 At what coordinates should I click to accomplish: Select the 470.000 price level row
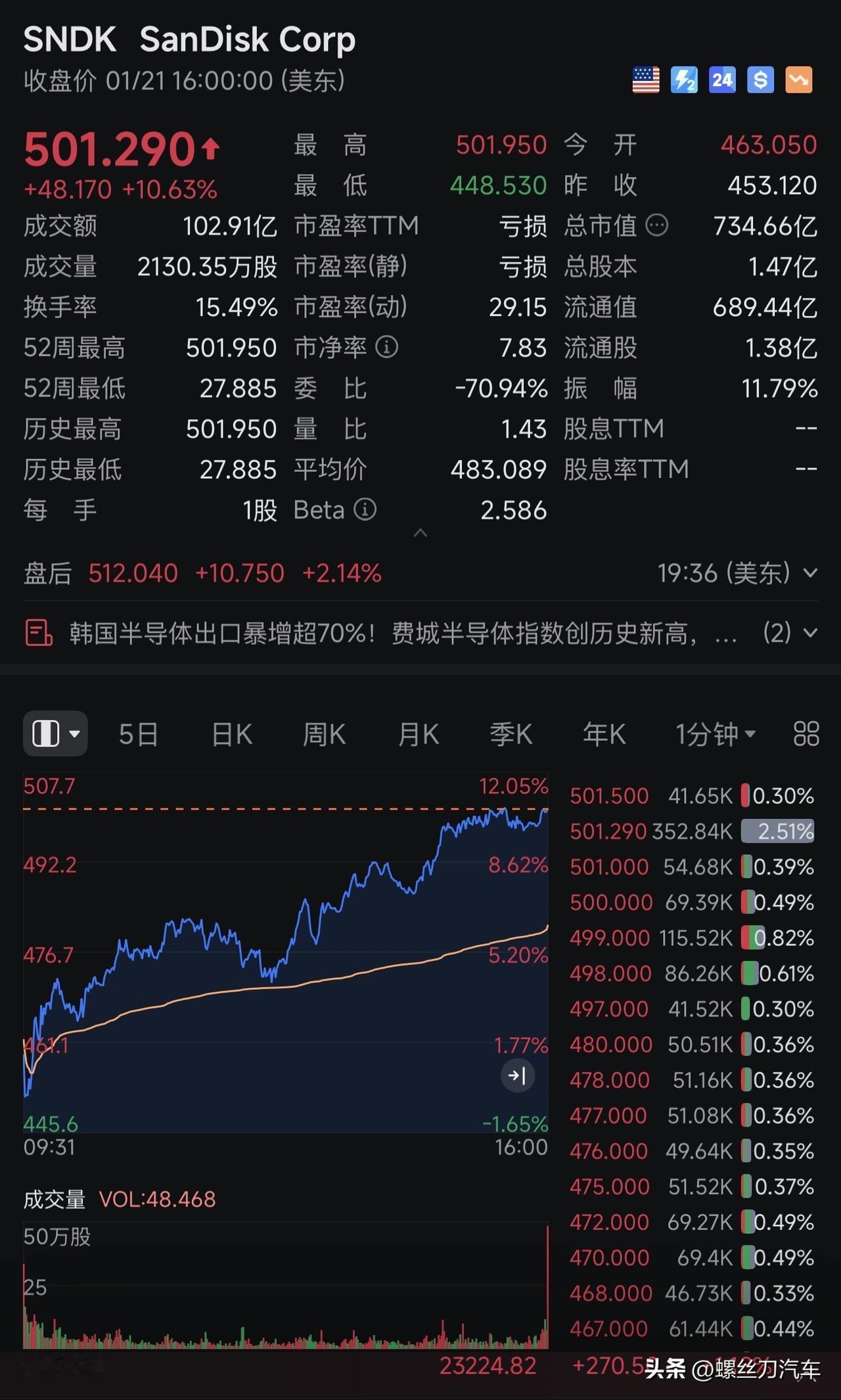pyautogui.click(x=692, y=1257)
